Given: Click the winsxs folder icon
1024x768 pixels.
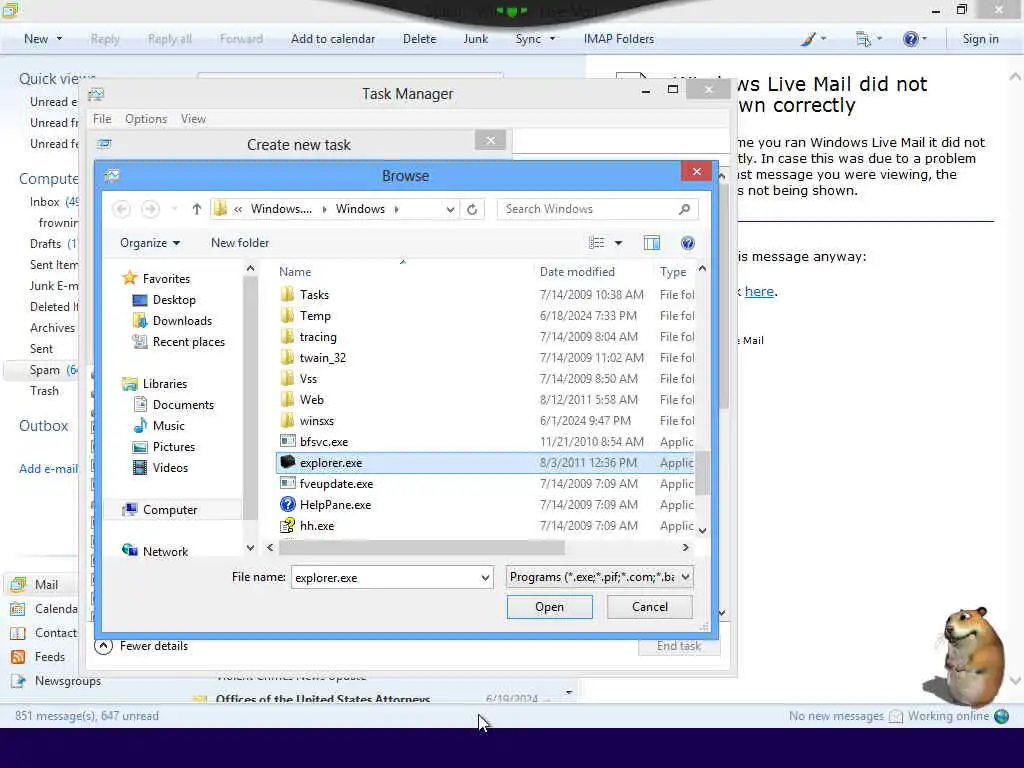Looking at the screenshot, I should [287, 420].
